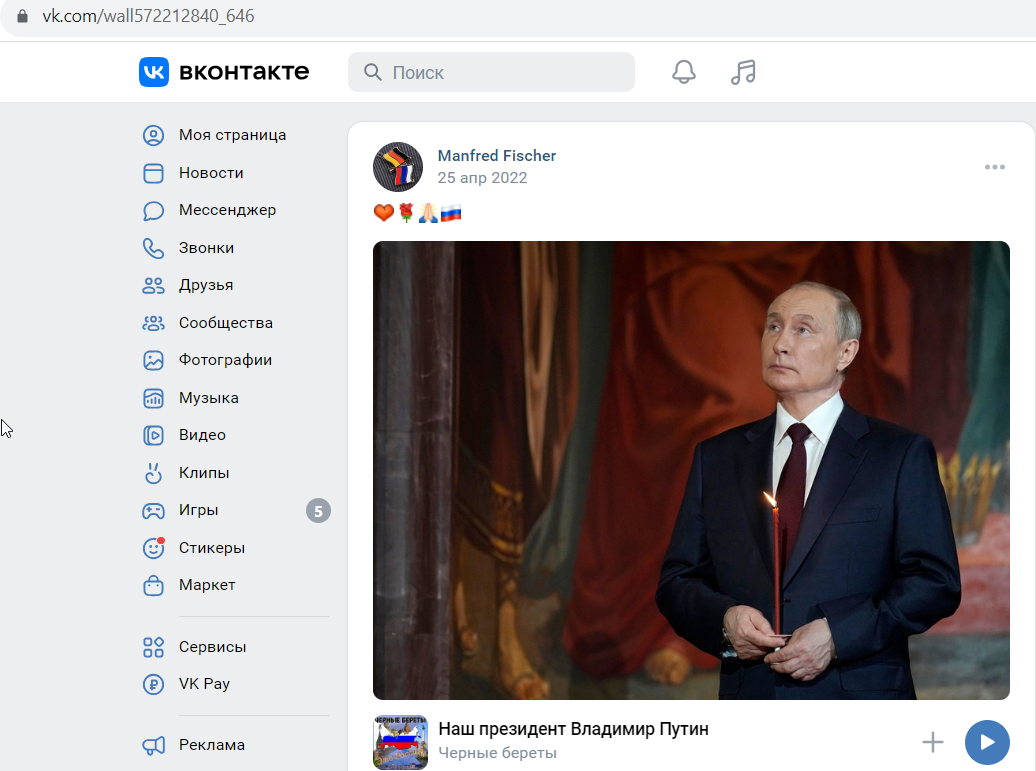Add the track with the plus icon
1036x771 pixels.
(933, 742)
